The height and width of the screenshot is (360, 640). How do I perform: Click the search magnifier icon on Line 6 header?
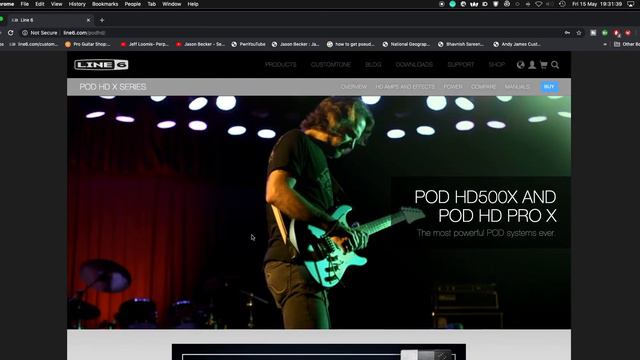coord(555,64)
